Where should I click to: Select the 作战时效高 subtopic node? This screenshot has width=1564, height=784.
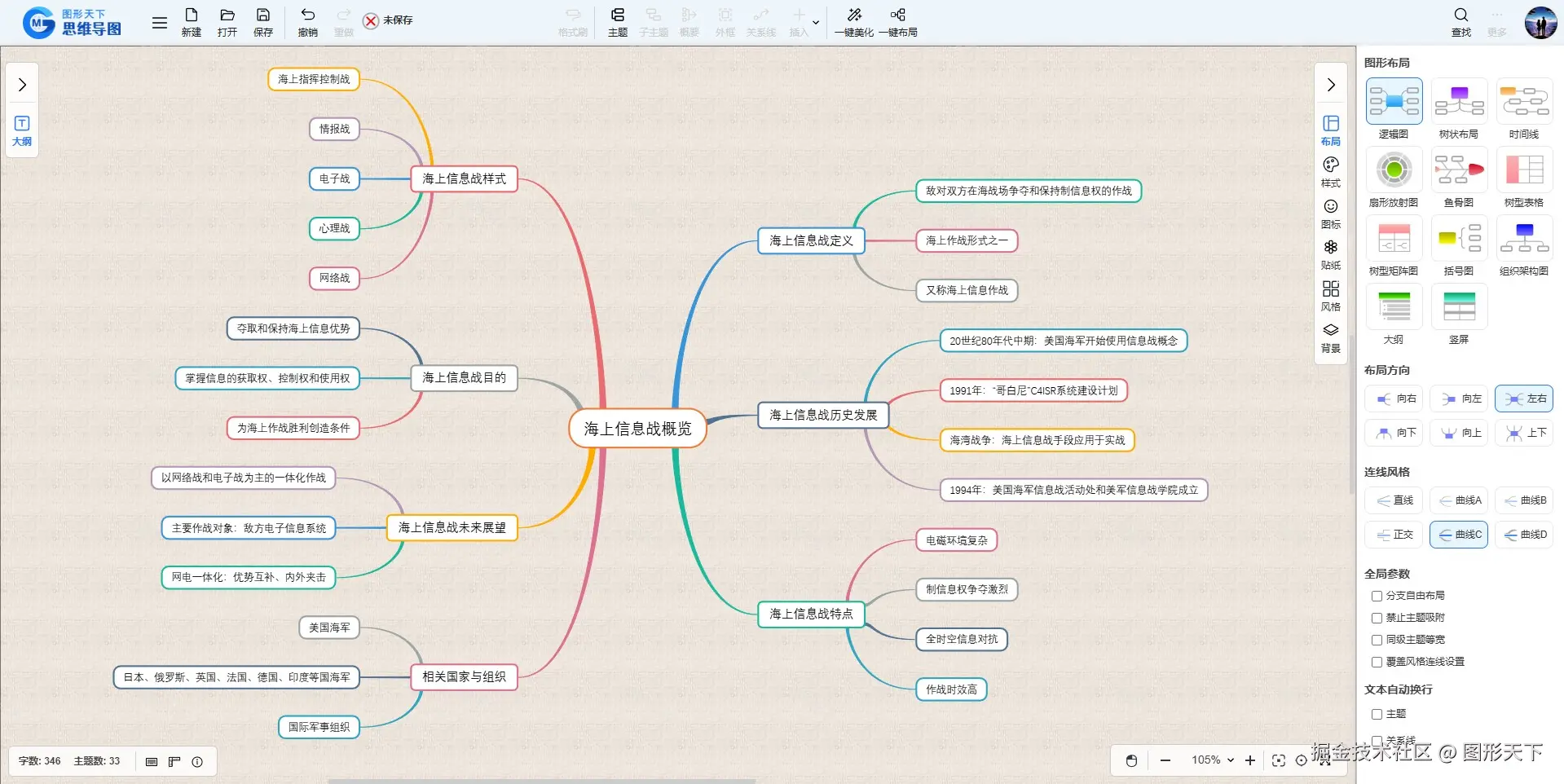point(951,689)
